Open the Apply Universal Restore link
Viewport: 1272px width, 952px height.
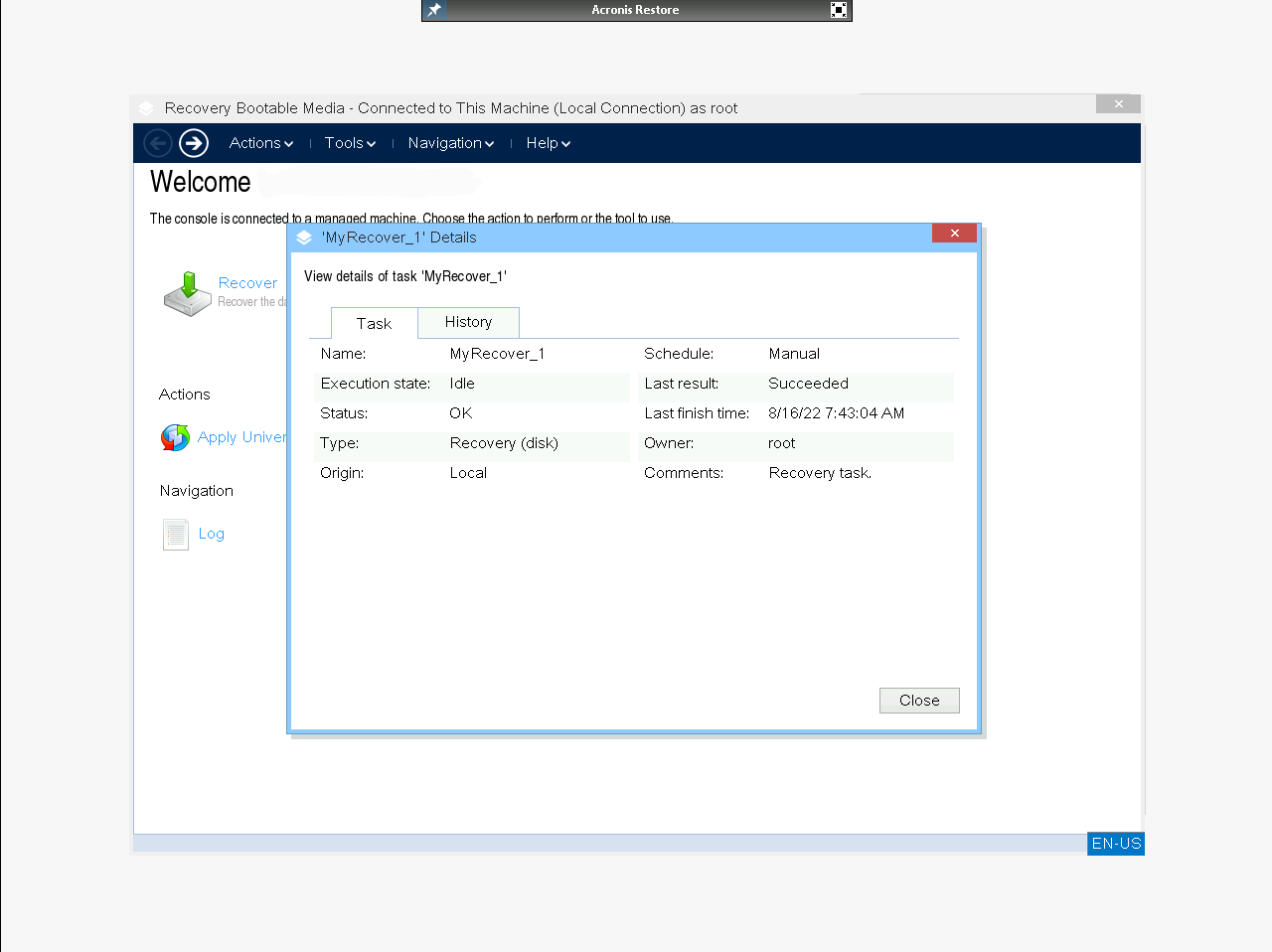[x=242, y=437]
